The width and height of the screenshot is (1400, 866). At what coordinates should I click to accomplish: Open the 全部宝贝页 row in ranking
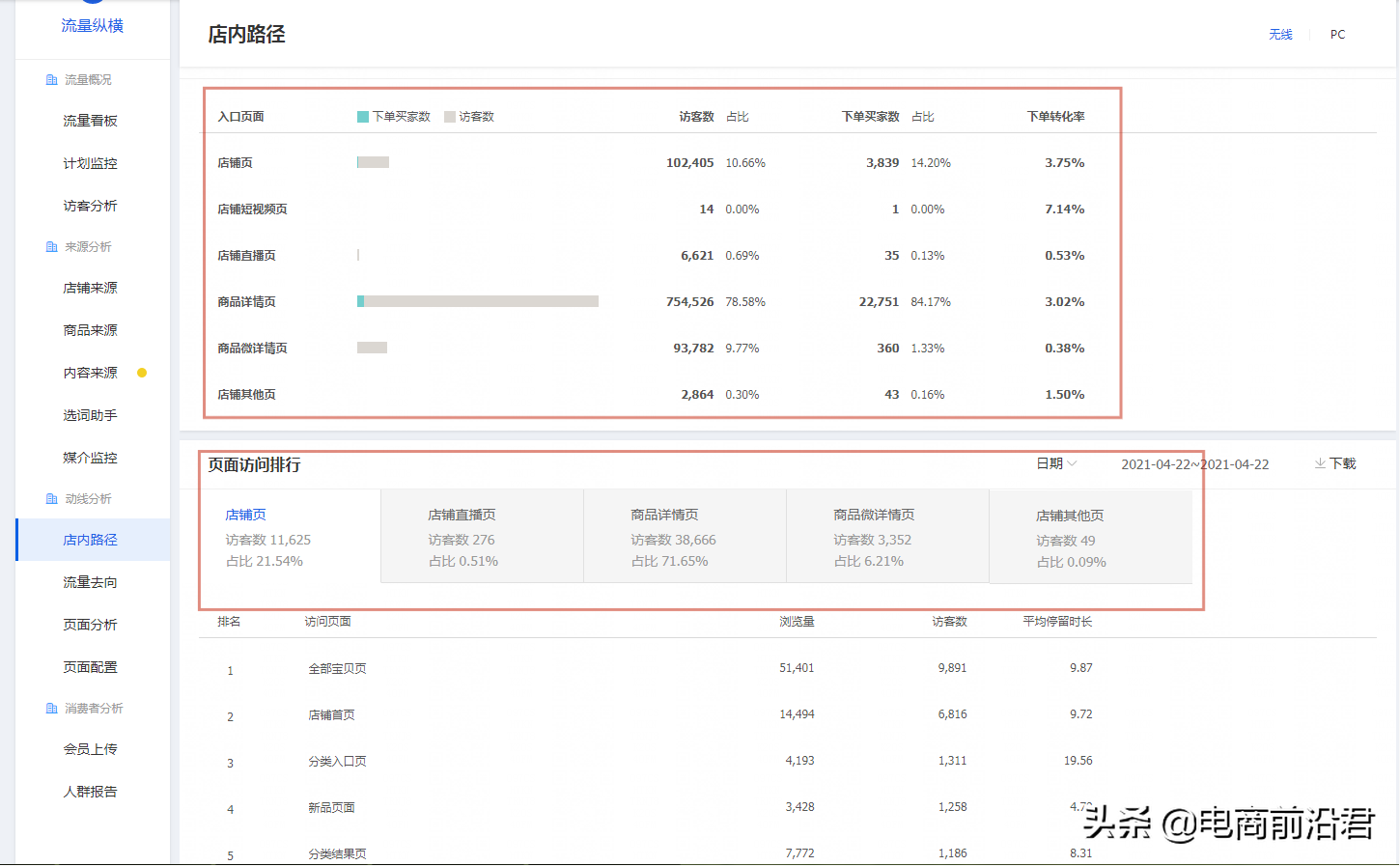pyautogui.click(x=337, y=668)
